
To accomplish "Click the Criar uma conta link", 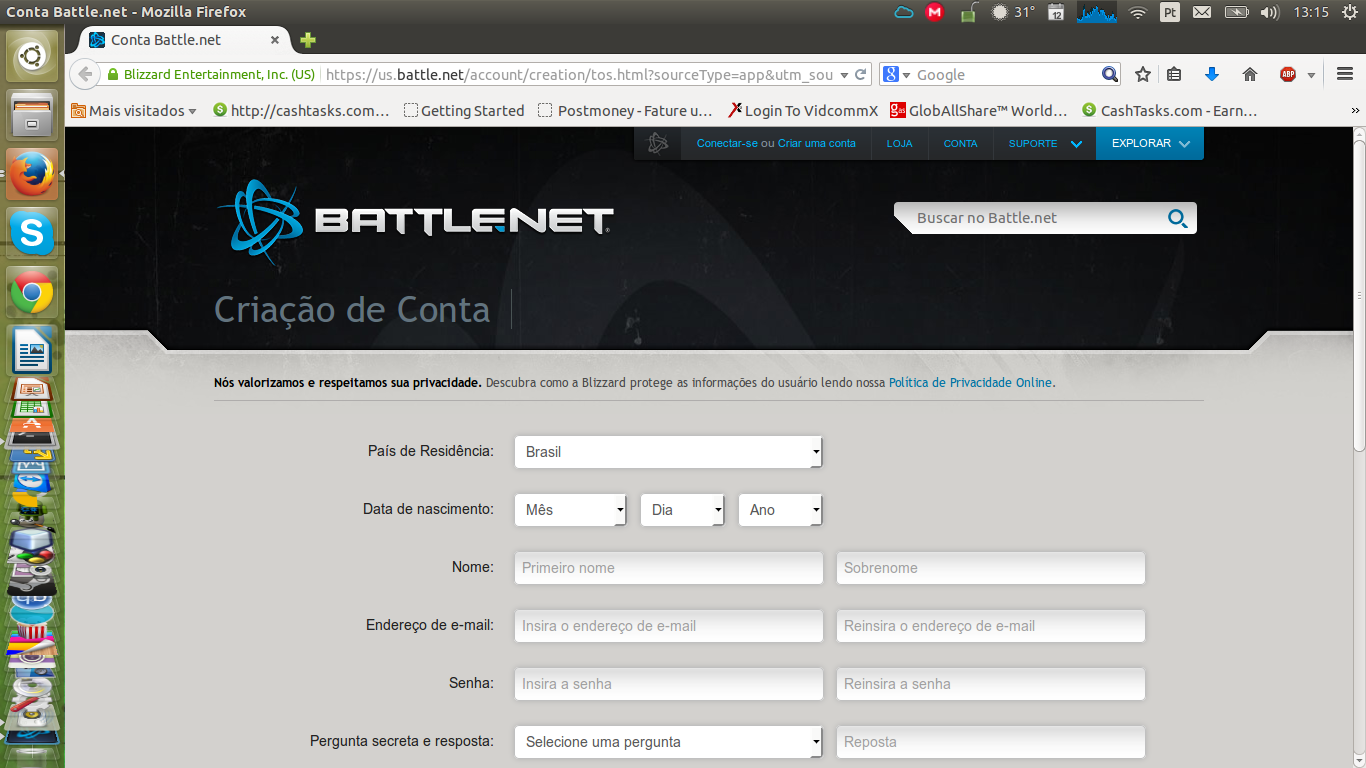I will (x=817, y=143).
